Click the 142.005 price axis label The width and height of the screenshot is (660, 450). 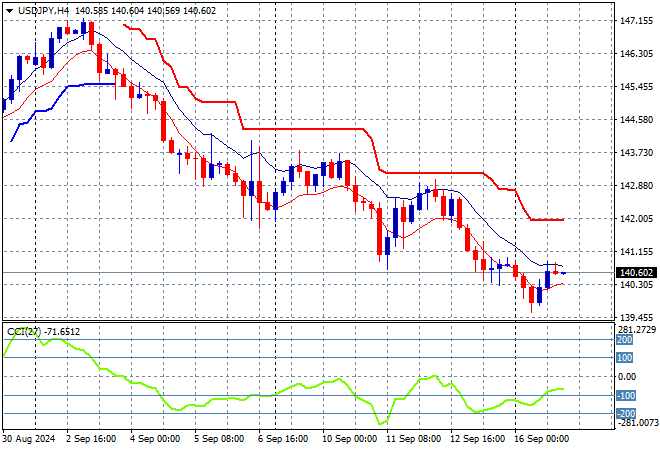637,219
